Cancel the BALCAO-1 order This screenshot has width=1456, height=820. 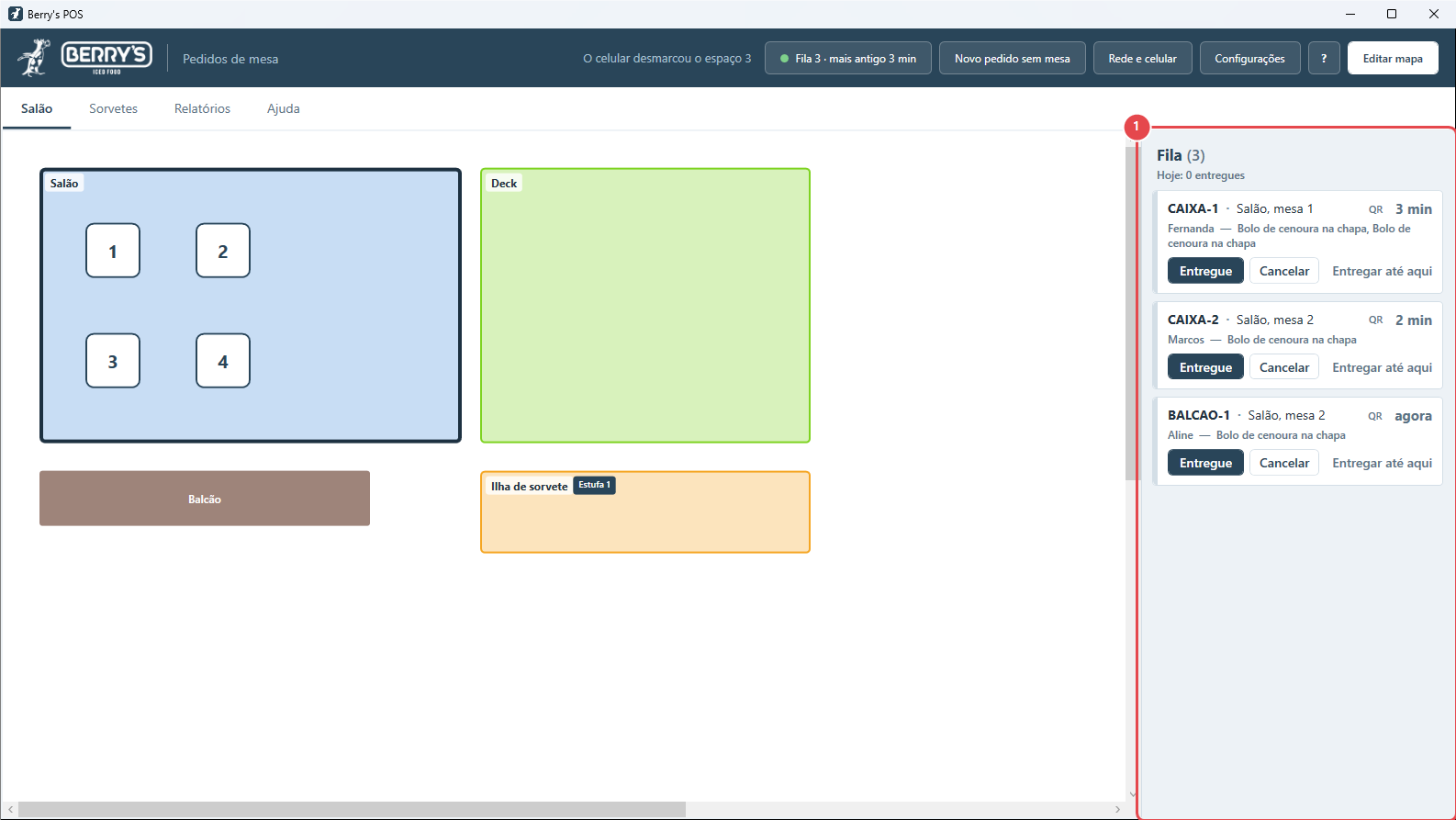(x=1283, y=463)
